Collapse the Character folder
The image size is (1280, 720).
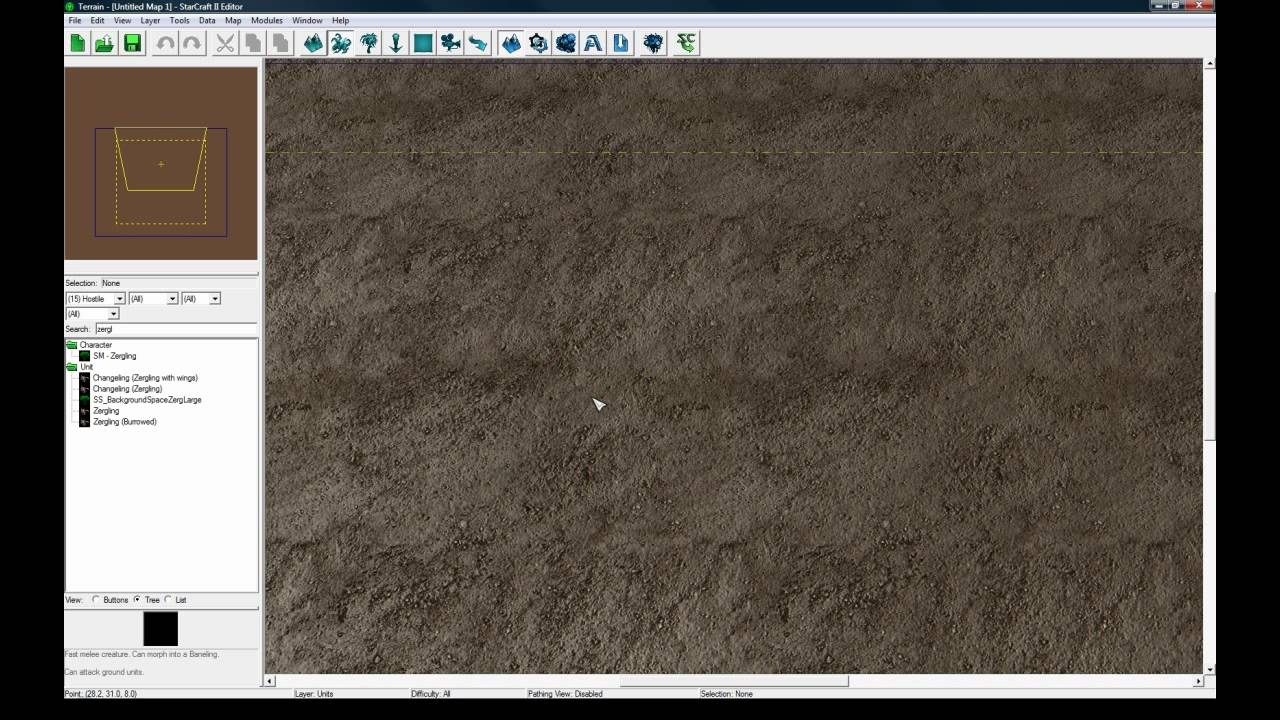71,345
